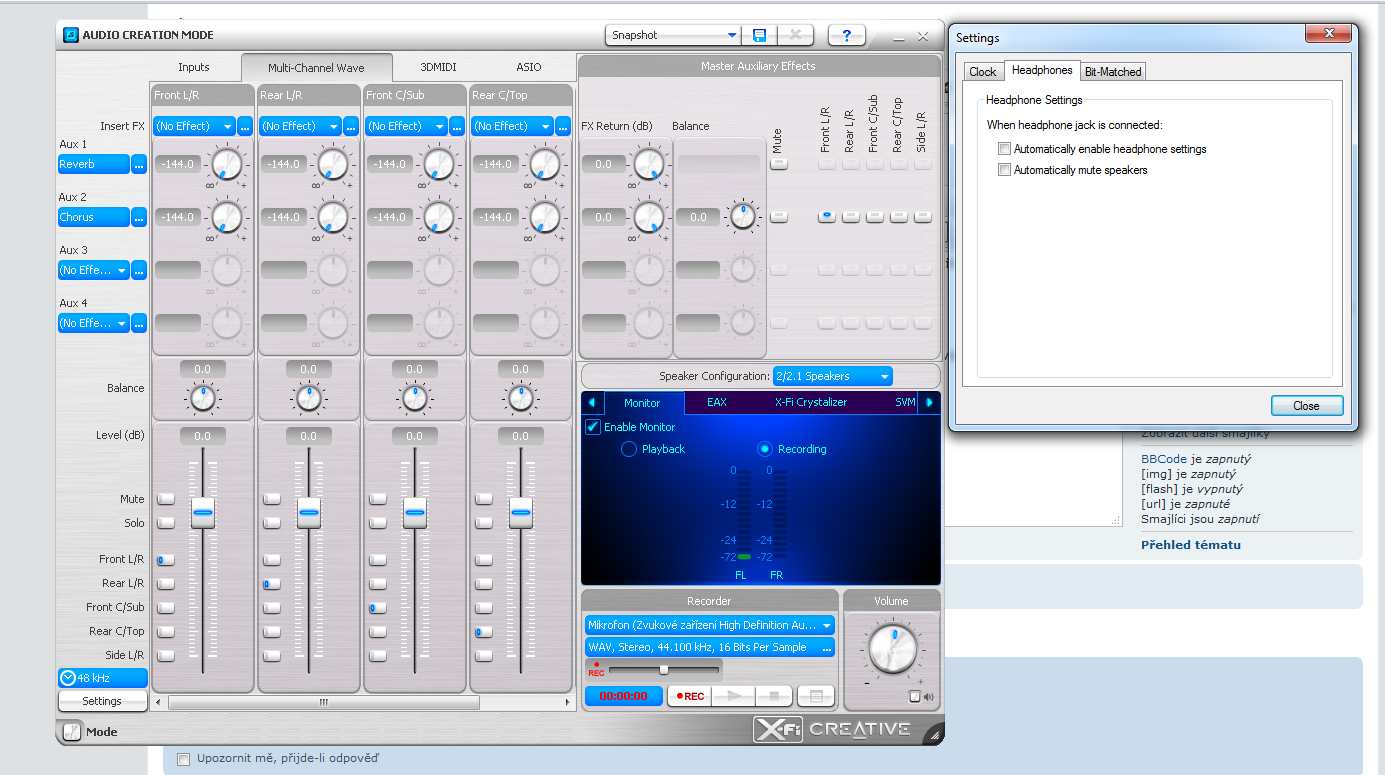The image size is (1385, 775).
Task: Open the Speaker Configuration dropdown
Action: (833, 376)
